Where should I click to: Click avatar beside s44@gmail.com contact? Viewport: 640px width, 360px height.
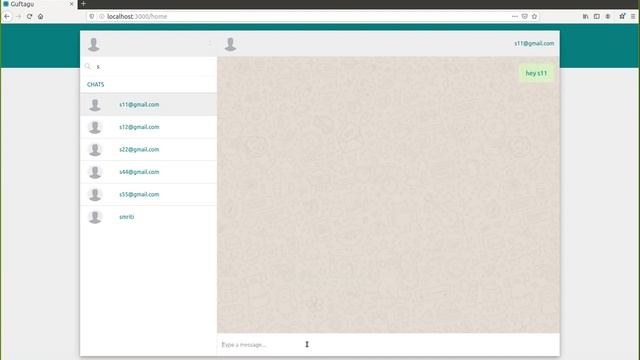[95, 172]
